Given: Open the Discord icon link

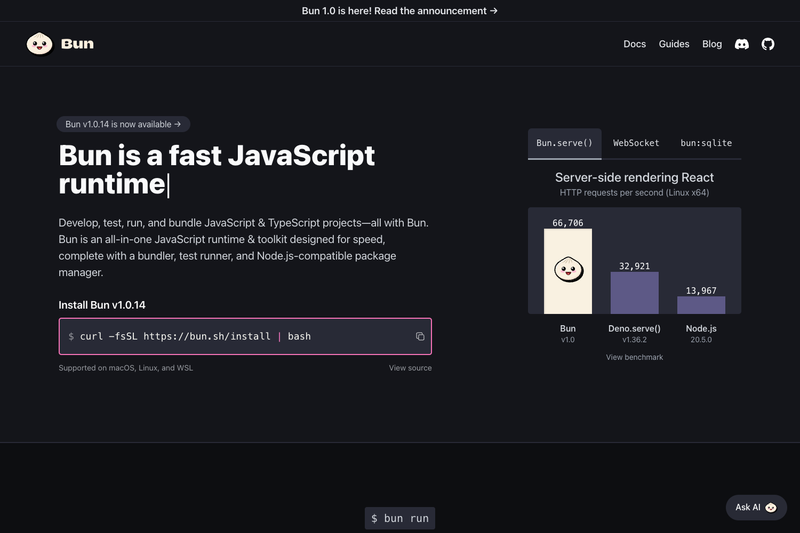Looking at the screenshot, I should (741, 44).
